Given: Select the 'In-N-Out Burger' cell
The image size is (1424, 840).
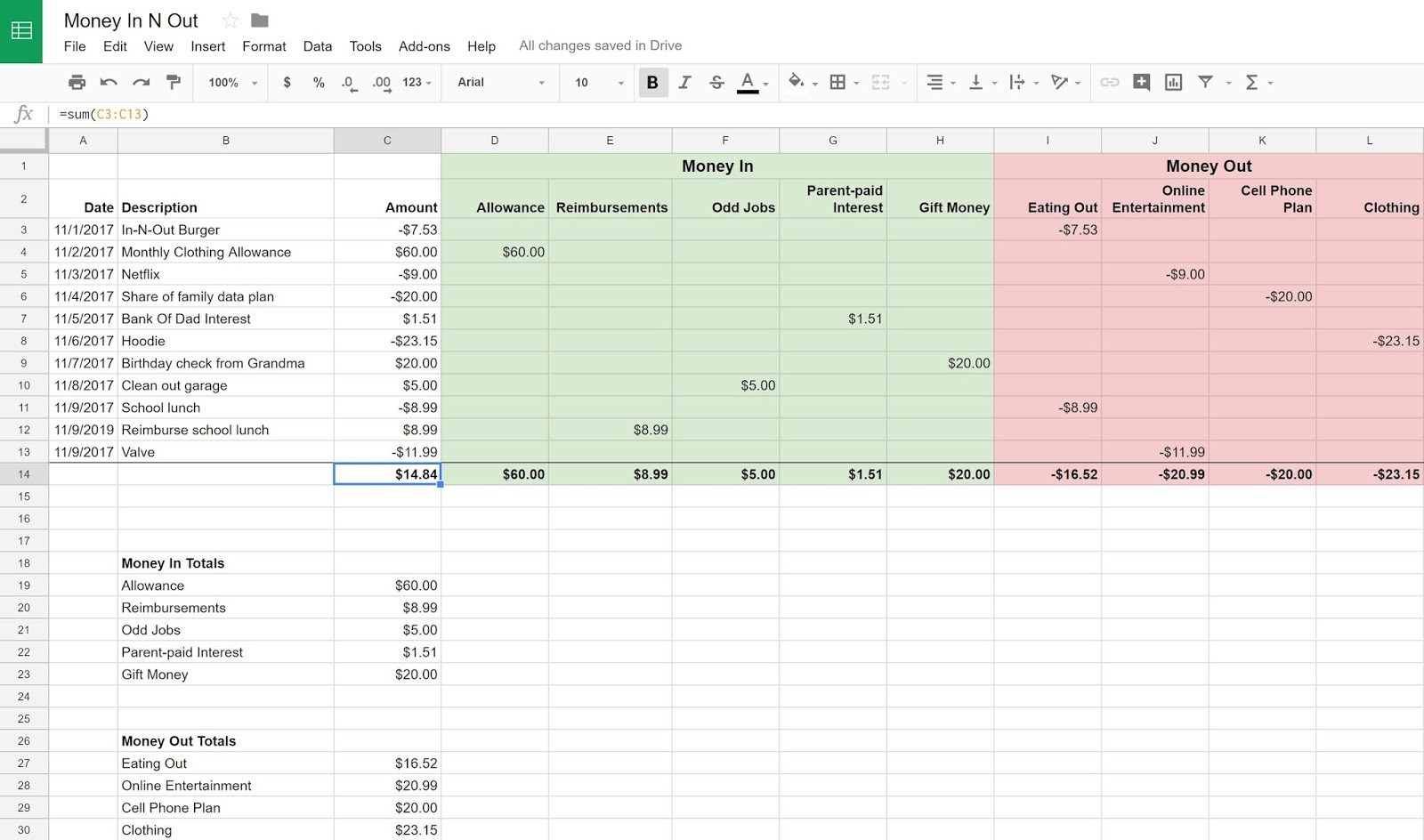Looking at the screenshot, I should point(226,230).
